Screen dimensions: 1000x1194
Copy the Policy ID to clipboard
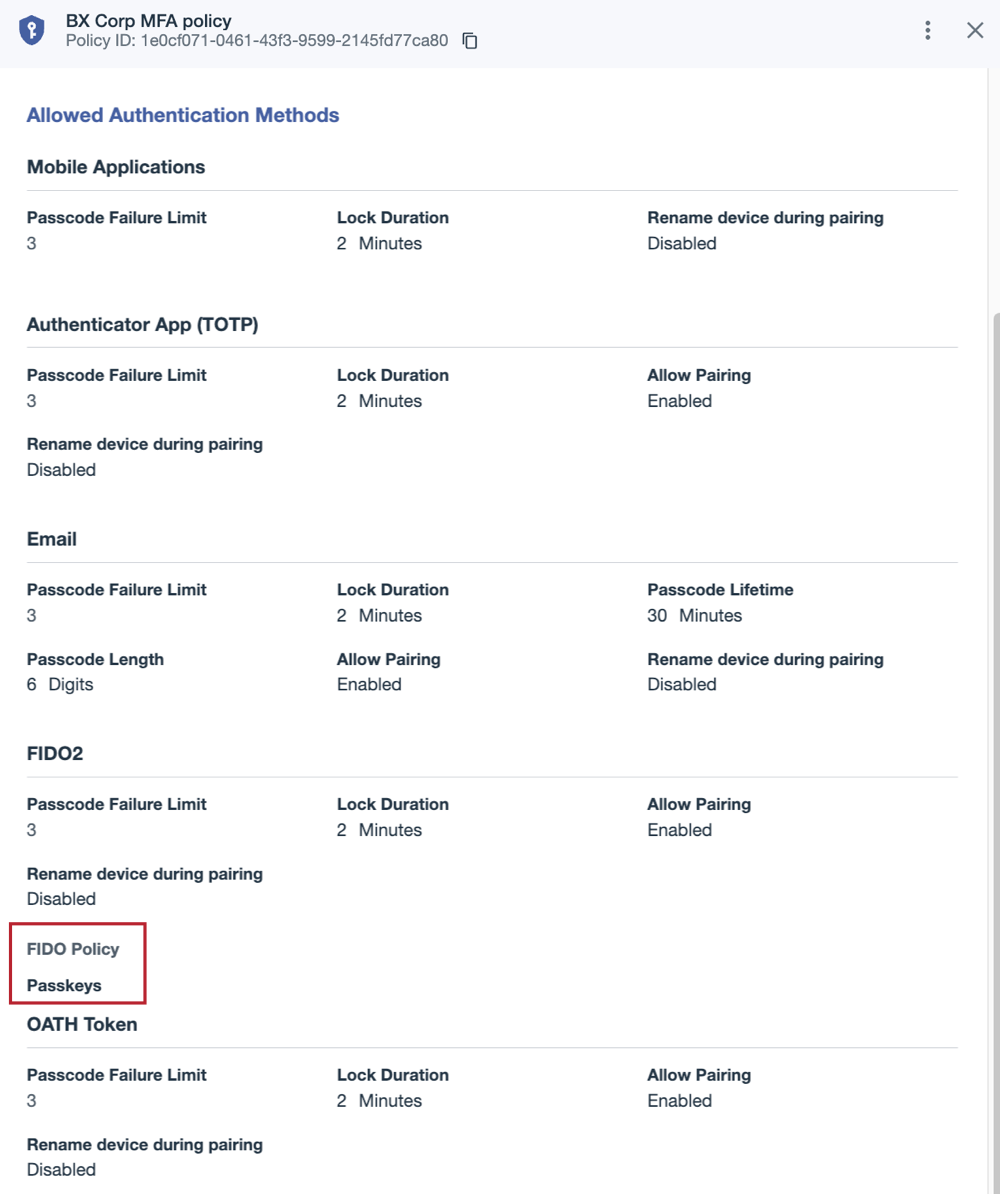[470, 40]
